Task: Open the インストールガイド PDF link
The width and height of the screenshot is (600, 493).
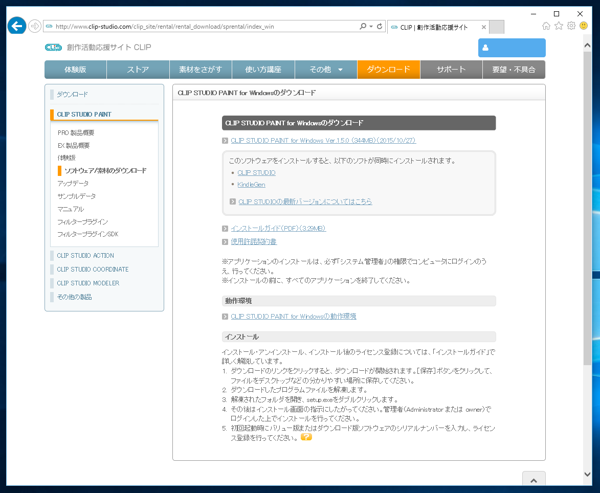Action: (278, 229)
